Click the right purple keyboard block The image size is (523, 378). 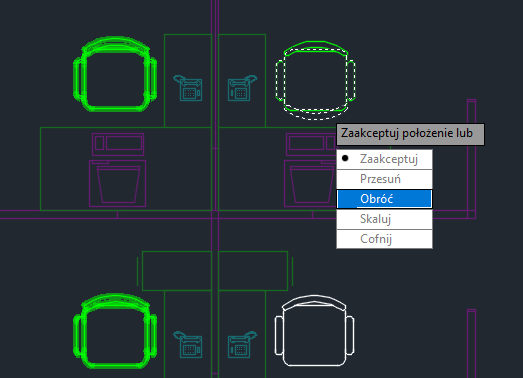tap(311, 144)
